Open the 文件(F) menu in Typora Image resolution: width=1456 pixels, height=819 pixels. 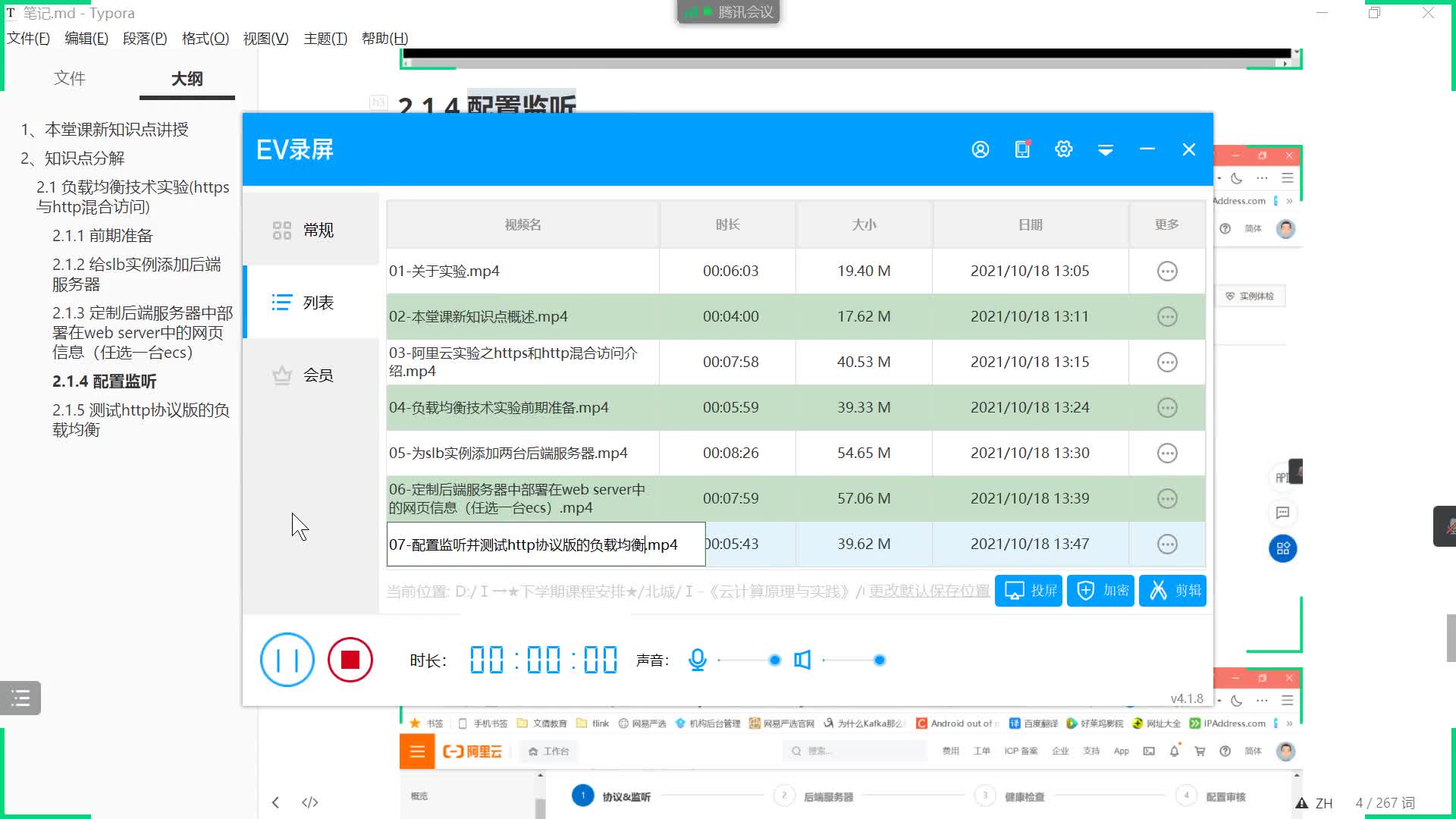tap(28, 38)
